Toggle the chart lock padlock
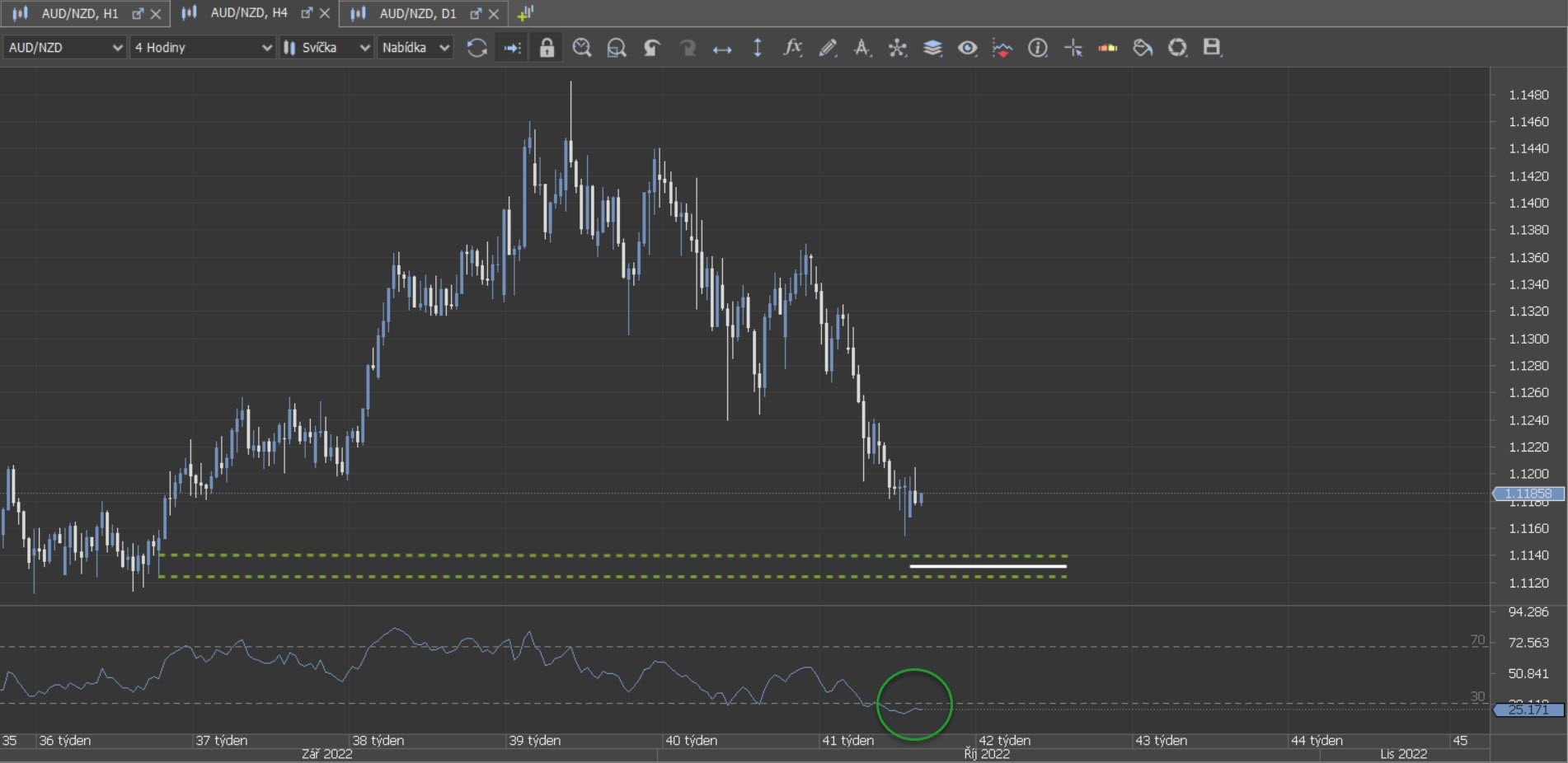 tap(547, 48)
